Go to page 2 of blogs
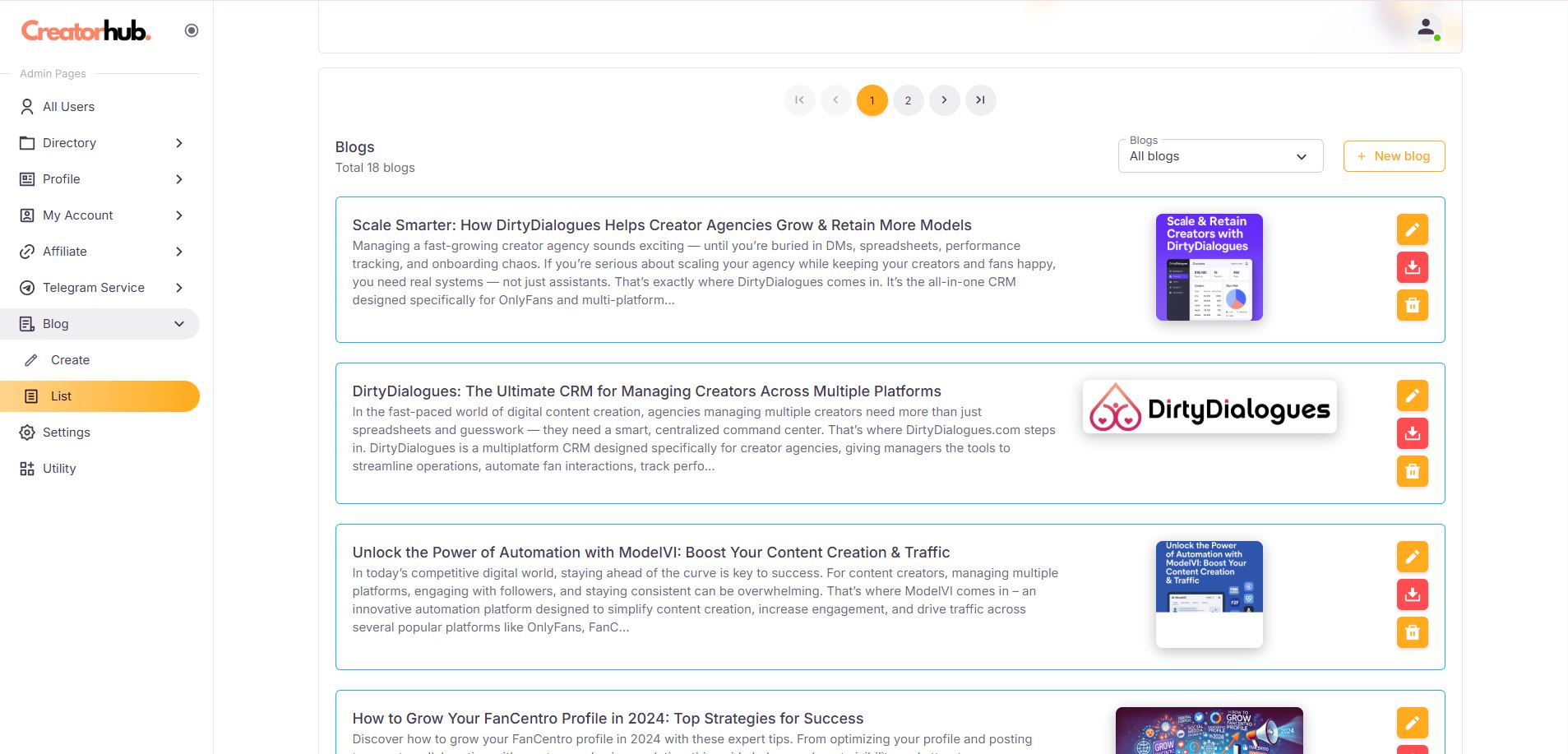This screenshot has height=754, width=1568. click(x=908, y=100)
